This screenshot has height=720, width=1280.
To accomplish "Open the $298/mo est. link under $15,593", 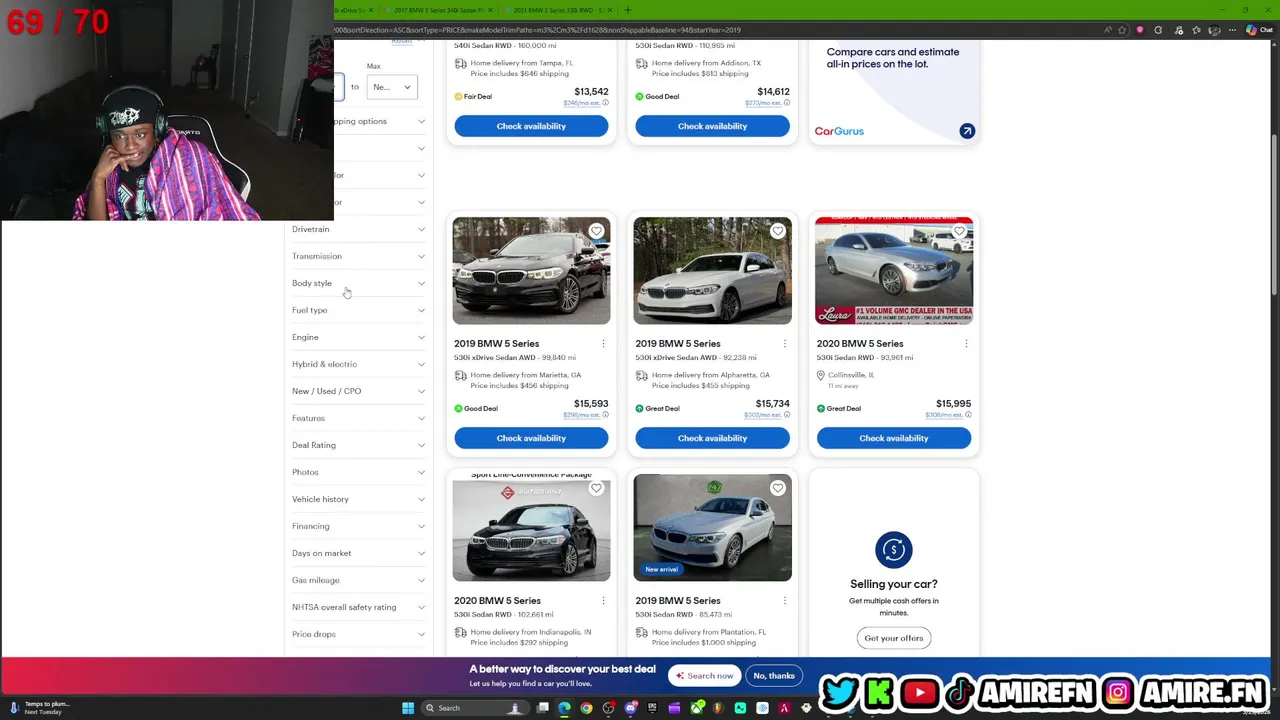I will [x=581, y=415].
